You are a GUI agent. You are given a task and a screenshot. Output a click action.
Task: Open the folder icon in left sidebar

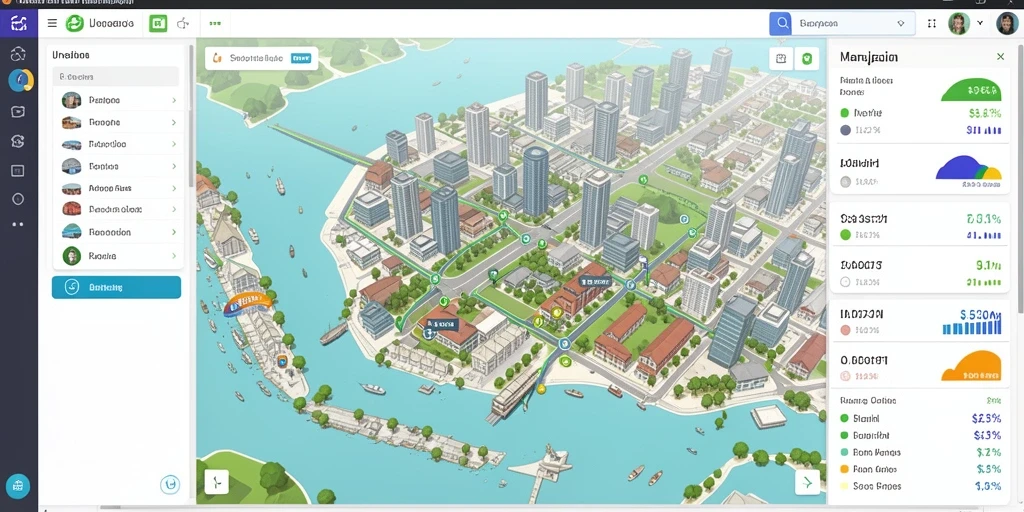tap(18, 112)
